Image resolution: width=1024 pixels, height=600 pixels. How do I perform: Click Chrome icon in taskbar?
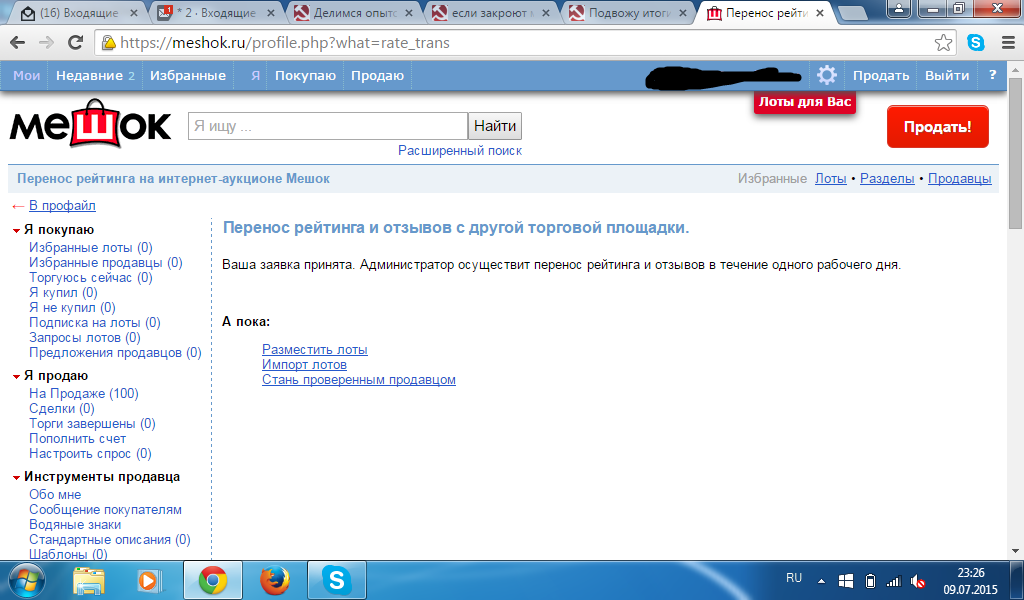coord(213,580)
